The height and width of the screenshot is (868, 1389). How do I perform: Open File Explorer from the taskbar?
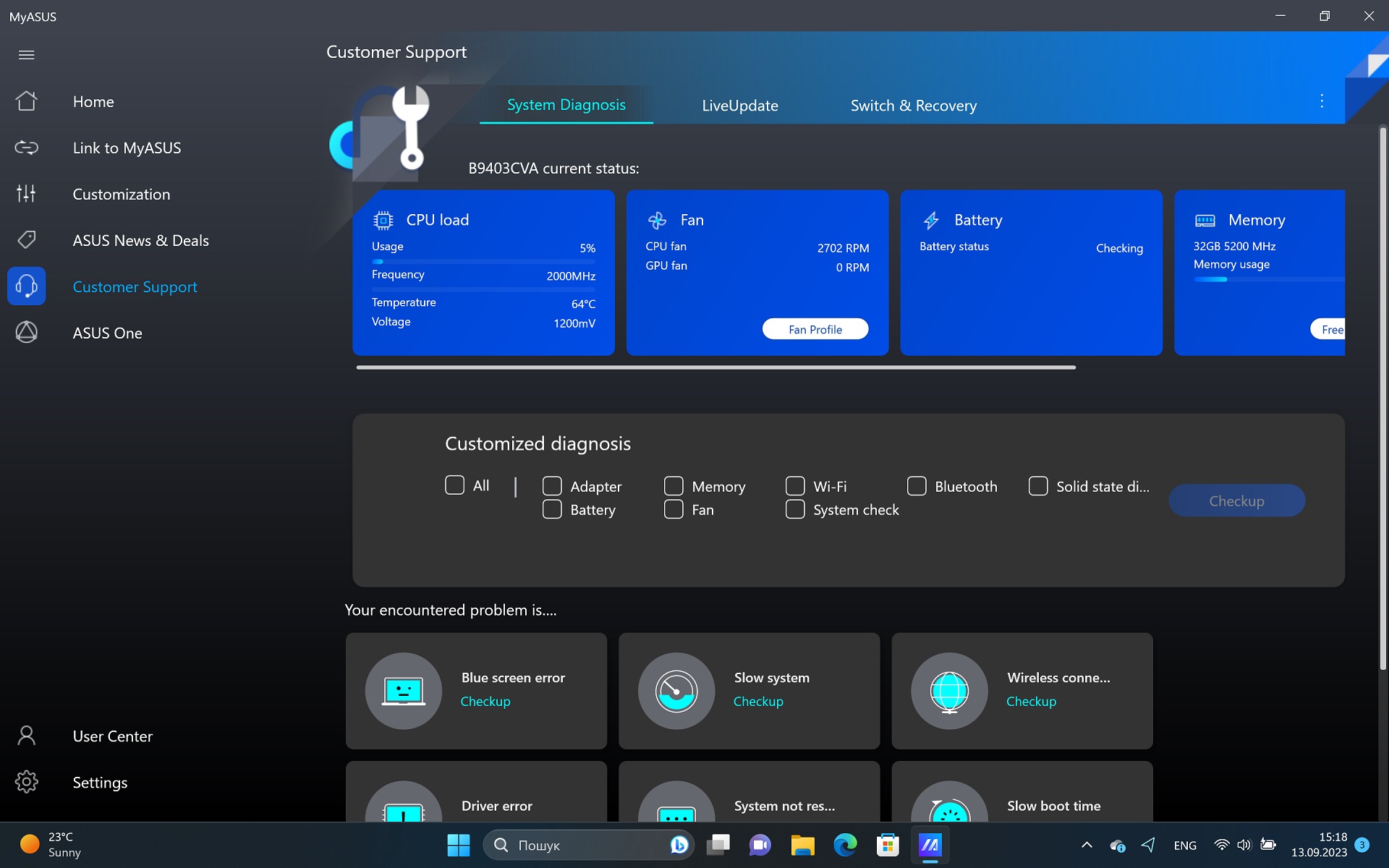tap(802, 845)
